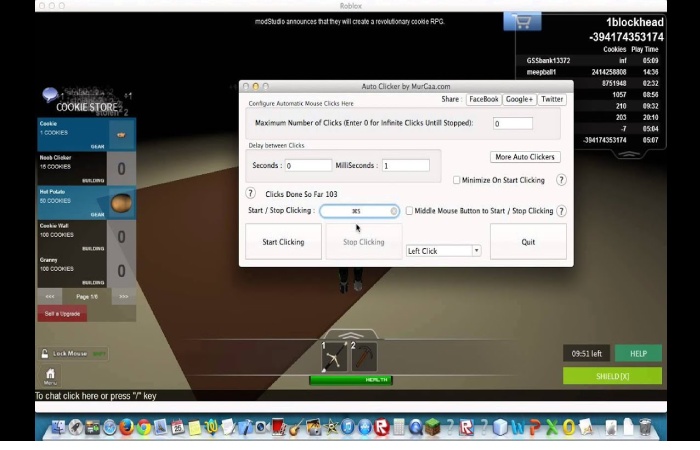The height and width of the screenshot is (450, 700).
Task: Click the chat bar to start chatting
Action: pos(350,396)
